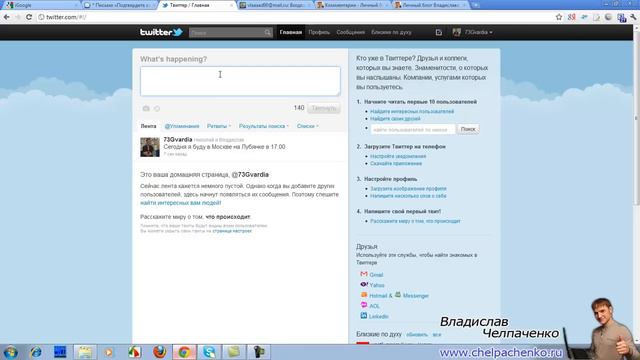
Task: Open Расскажите миру о том link in sidebar
Action: (415, 221)
